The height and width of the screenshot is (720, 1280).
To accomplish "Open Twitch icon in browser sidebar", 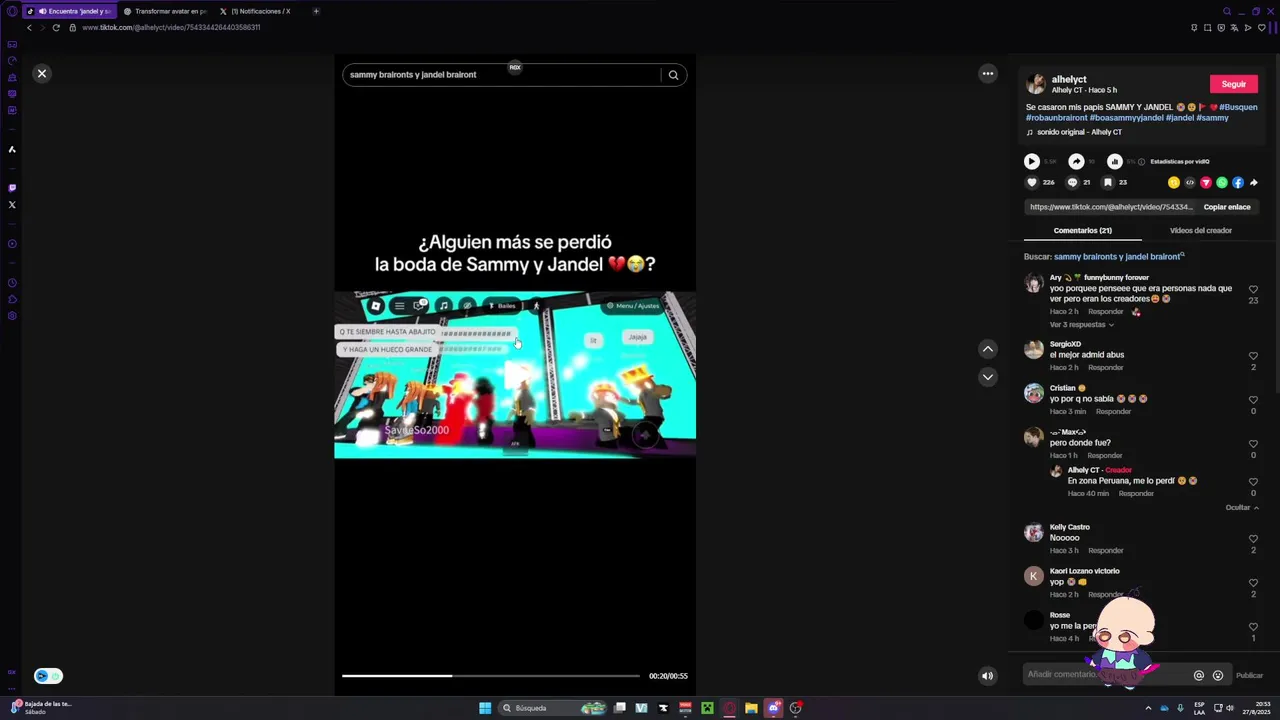I will [12, 188].
